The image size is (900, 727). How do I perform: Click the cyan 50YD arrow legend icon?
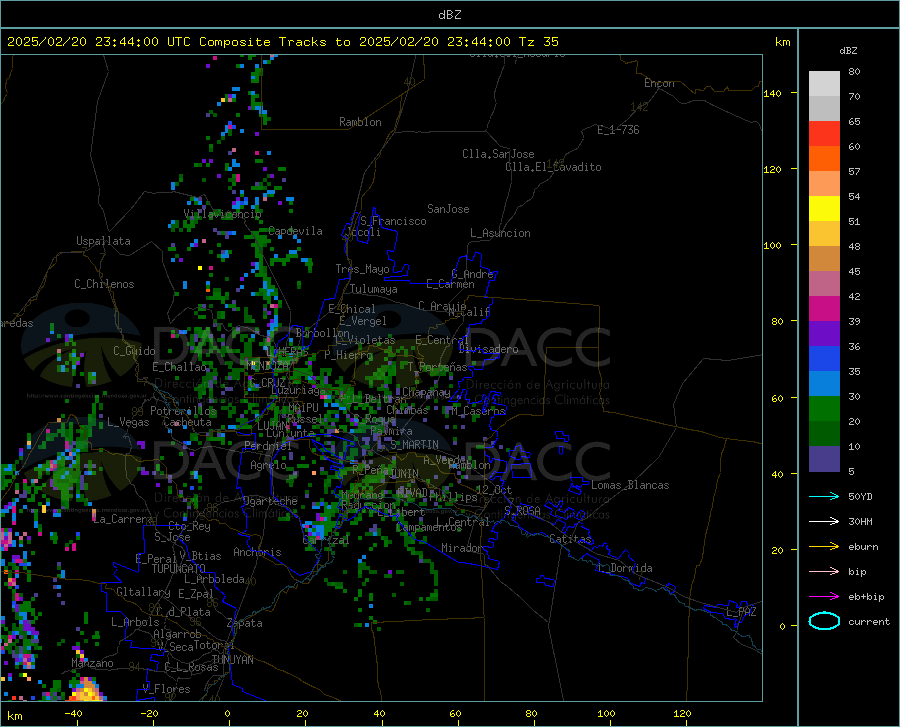pyautogui.click(x=824, y=496)
